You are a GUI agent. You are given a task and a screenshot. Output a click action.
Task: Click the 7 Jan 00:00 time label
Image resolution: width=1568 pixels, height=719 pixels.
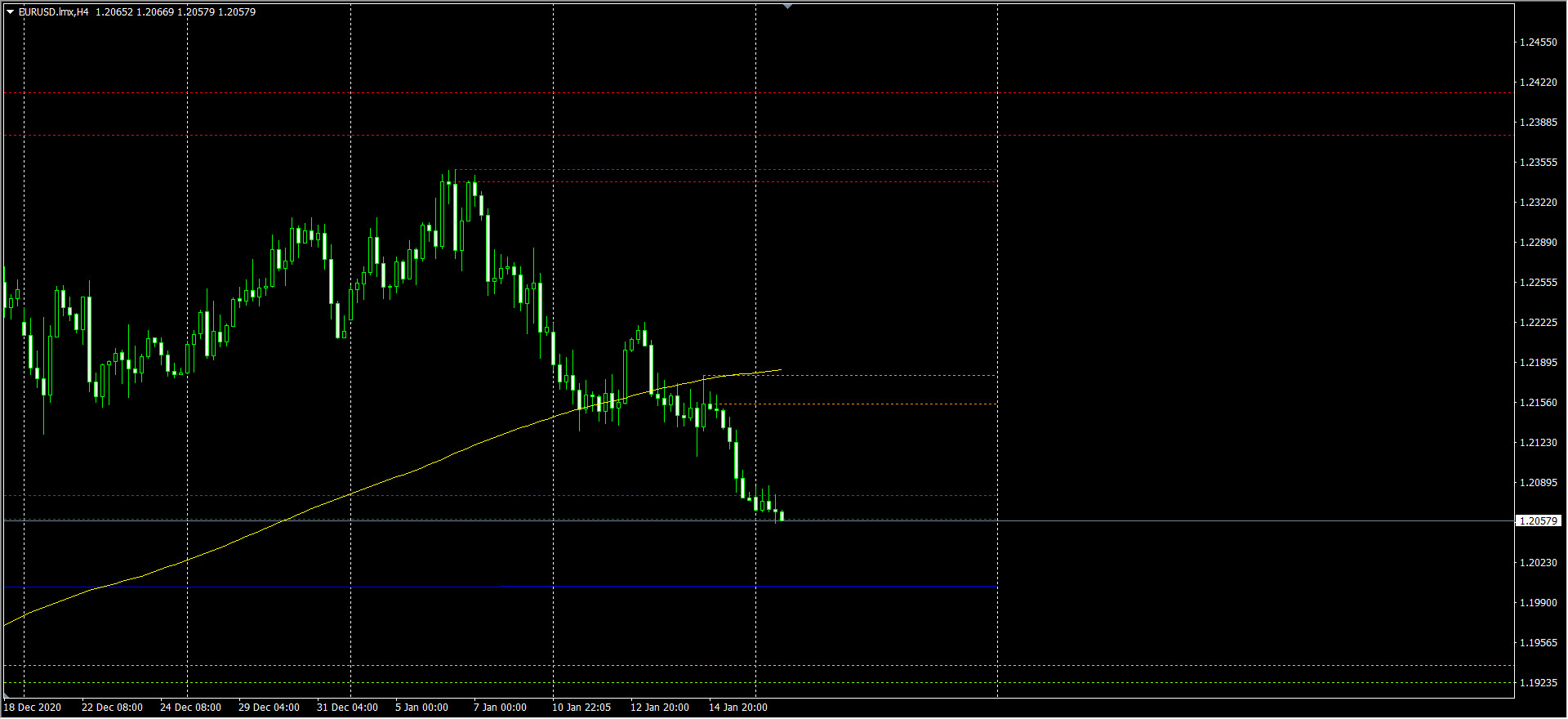tap(500, 708)
